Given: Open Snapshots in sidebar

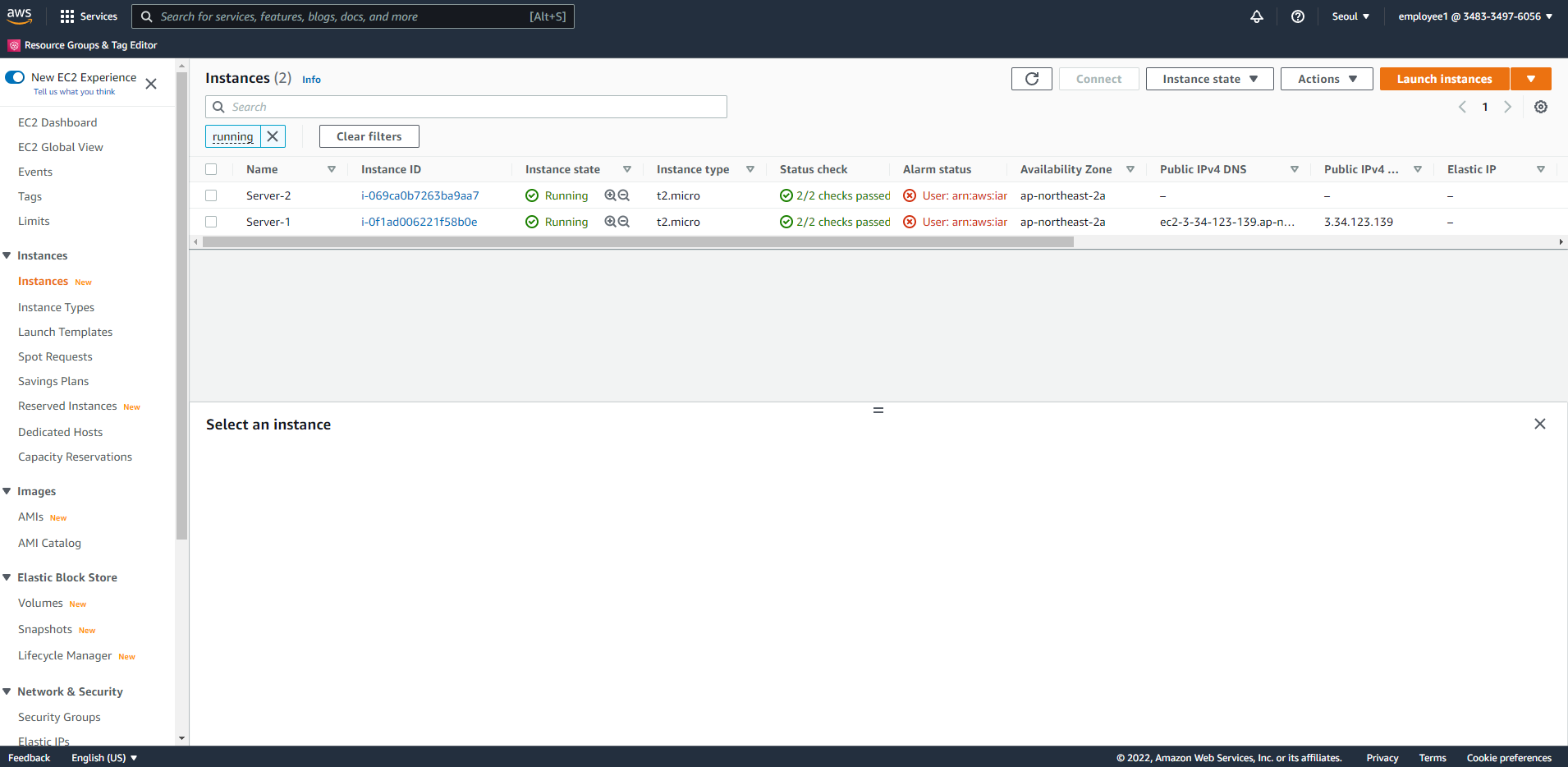Looking at the screenshot, I should (x=45, y=629).
